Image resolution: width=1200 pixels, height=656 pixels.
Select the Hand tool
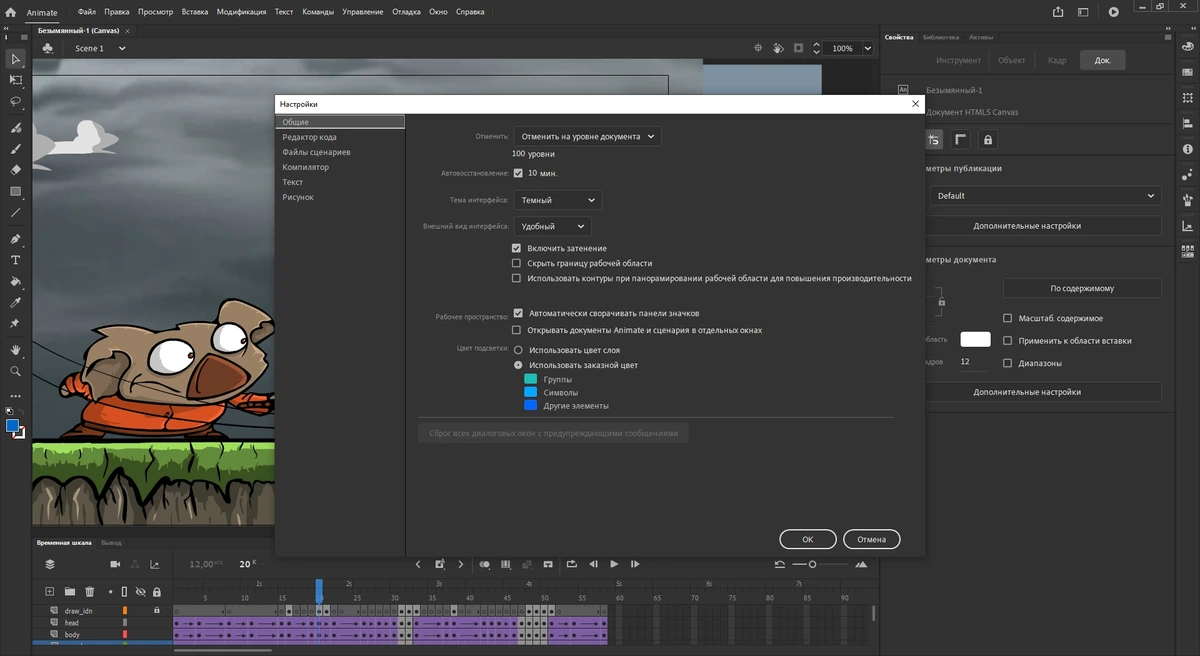coord(15,350)
